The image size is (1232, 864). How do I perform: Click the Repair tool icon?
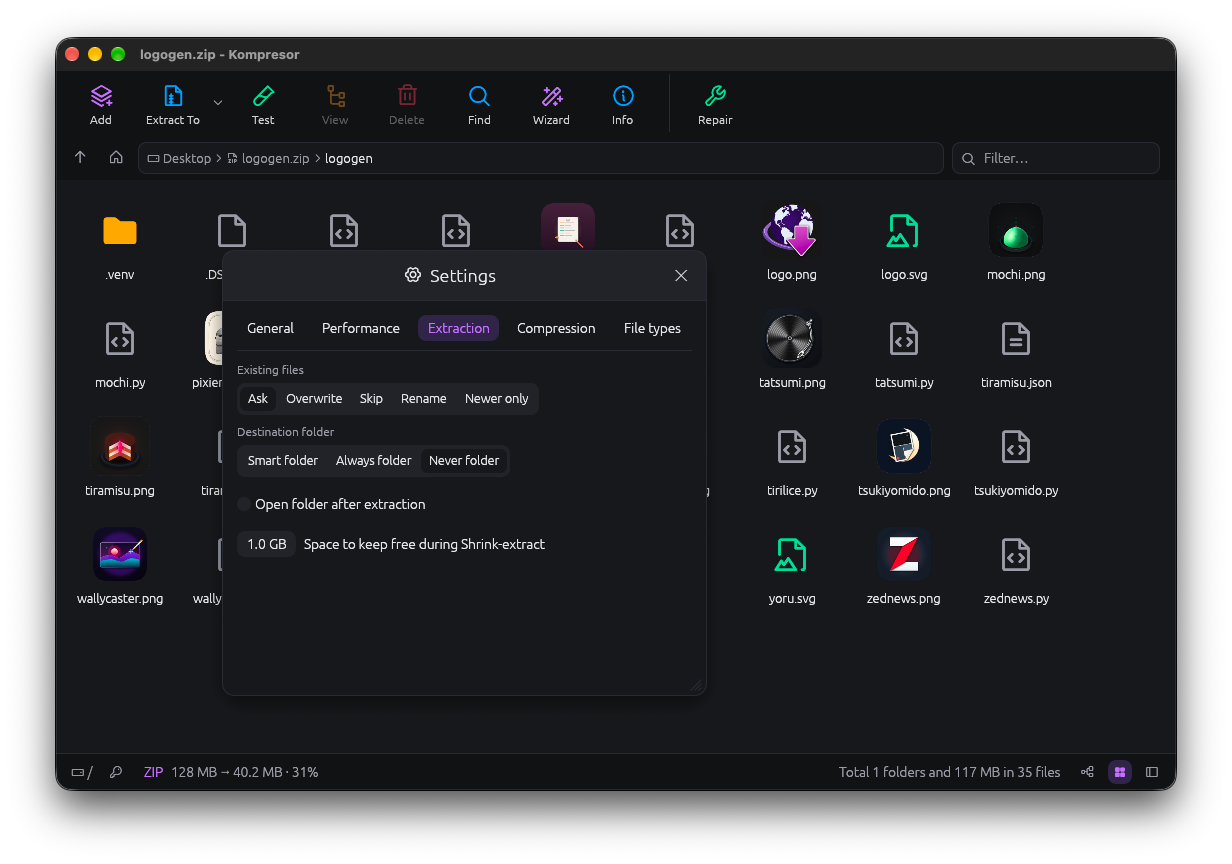tap(715, 97)
